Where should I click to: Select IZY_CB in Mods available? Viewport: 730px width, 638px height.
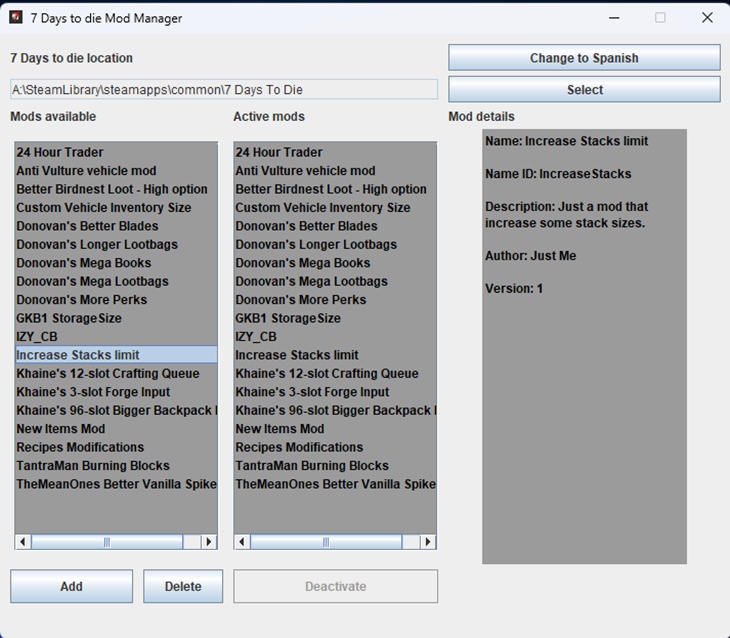[x=116, y=336]
